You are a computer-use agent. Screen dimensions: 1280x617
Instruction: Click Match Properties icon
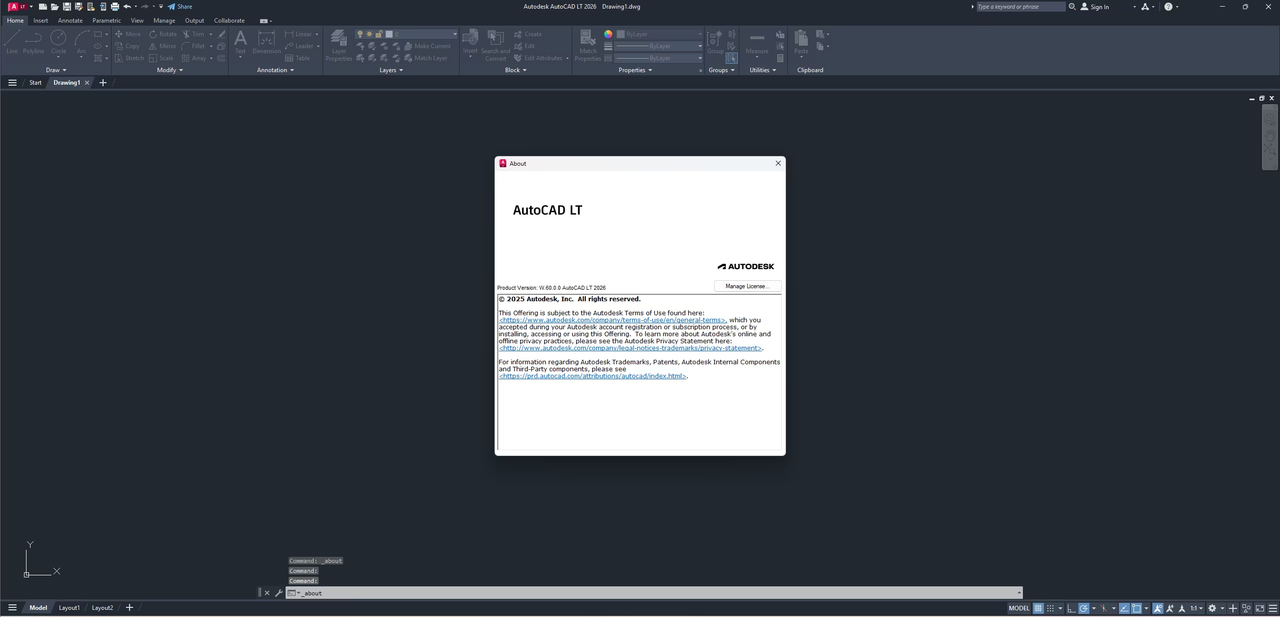pos(588,44)
